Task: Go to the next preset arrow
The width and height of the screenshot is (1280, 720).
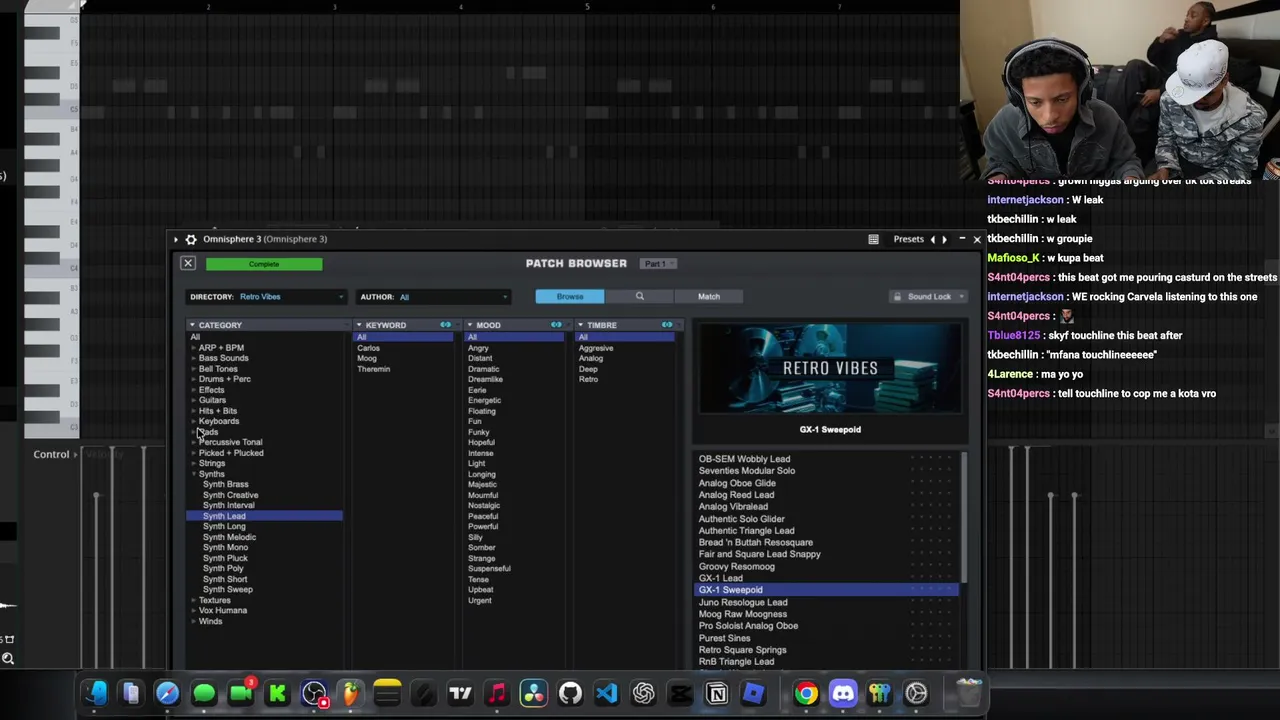Action: (x=945, y=239)
